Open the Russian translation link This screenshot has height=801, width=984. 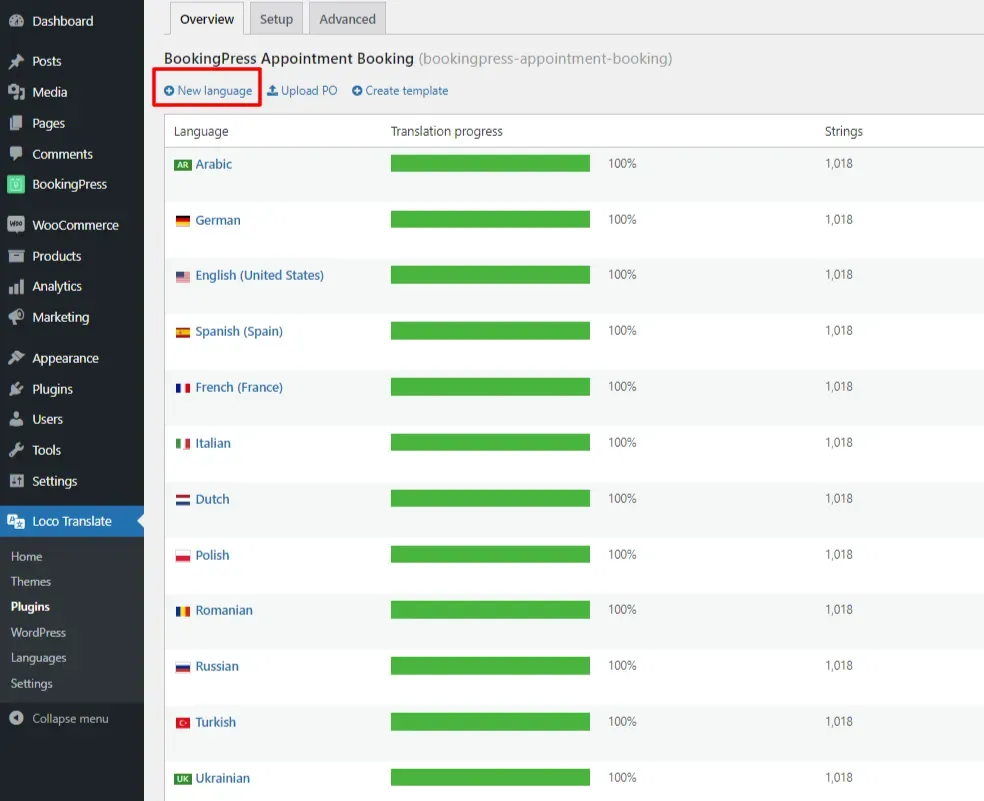tap(217, 666)
